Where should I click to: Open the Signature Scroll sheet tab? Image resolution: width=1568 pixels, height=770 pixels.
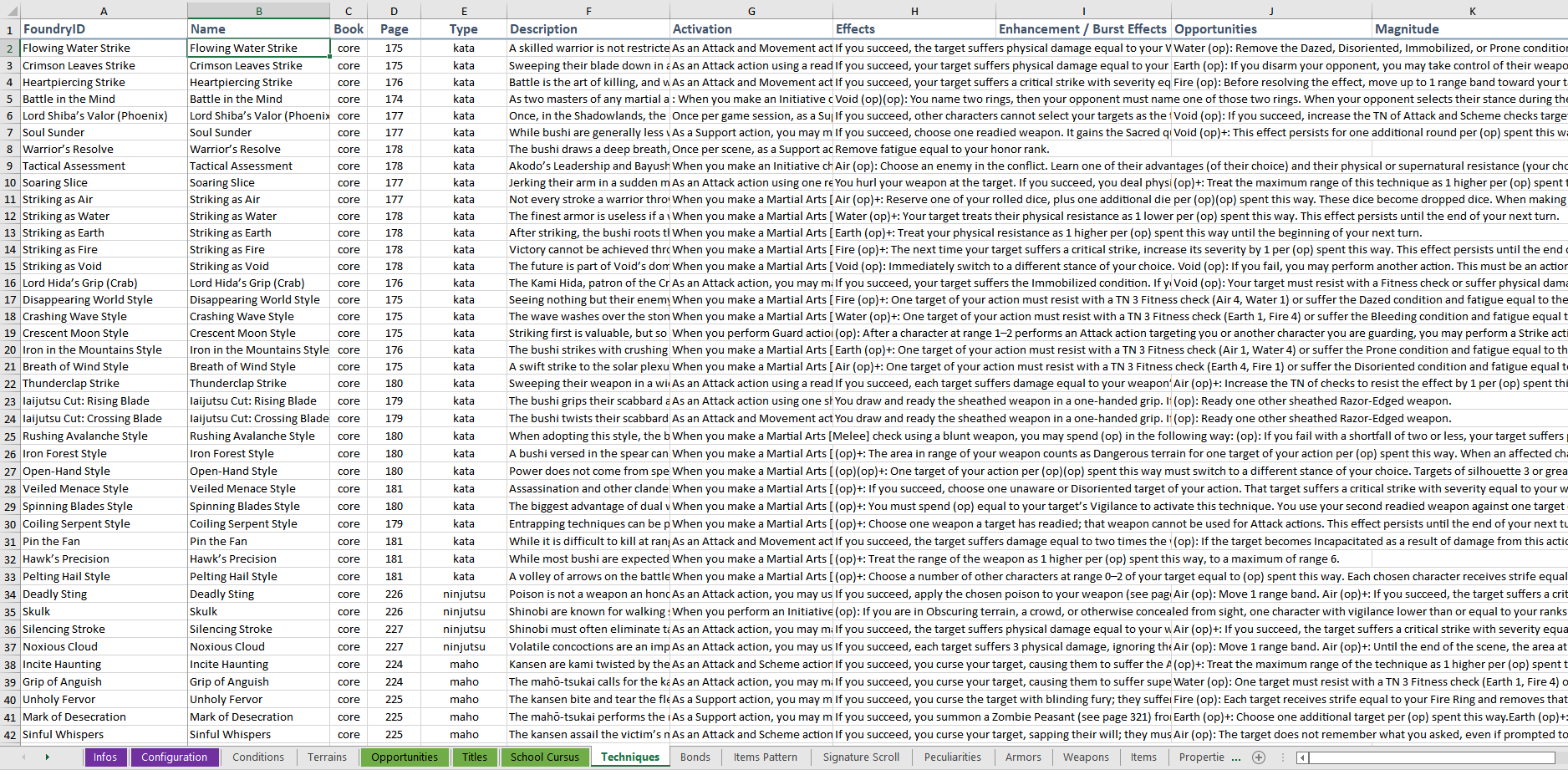pyautogui.click(x=861, y=757)
